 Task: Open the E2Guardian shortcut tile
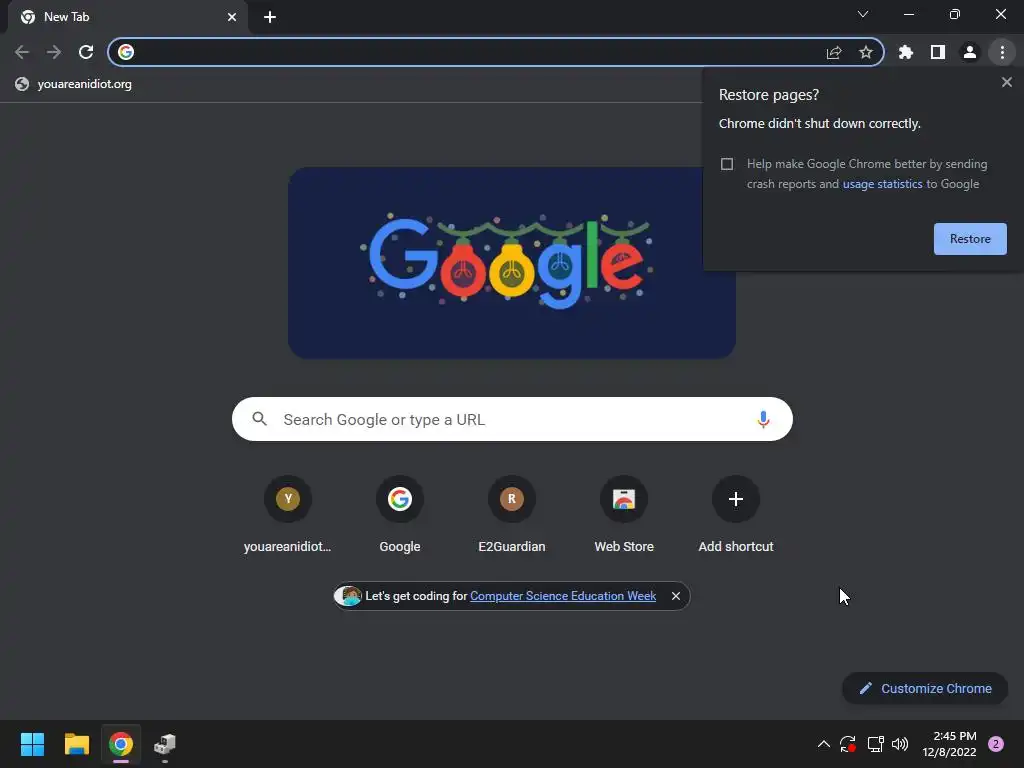[512, 516]
